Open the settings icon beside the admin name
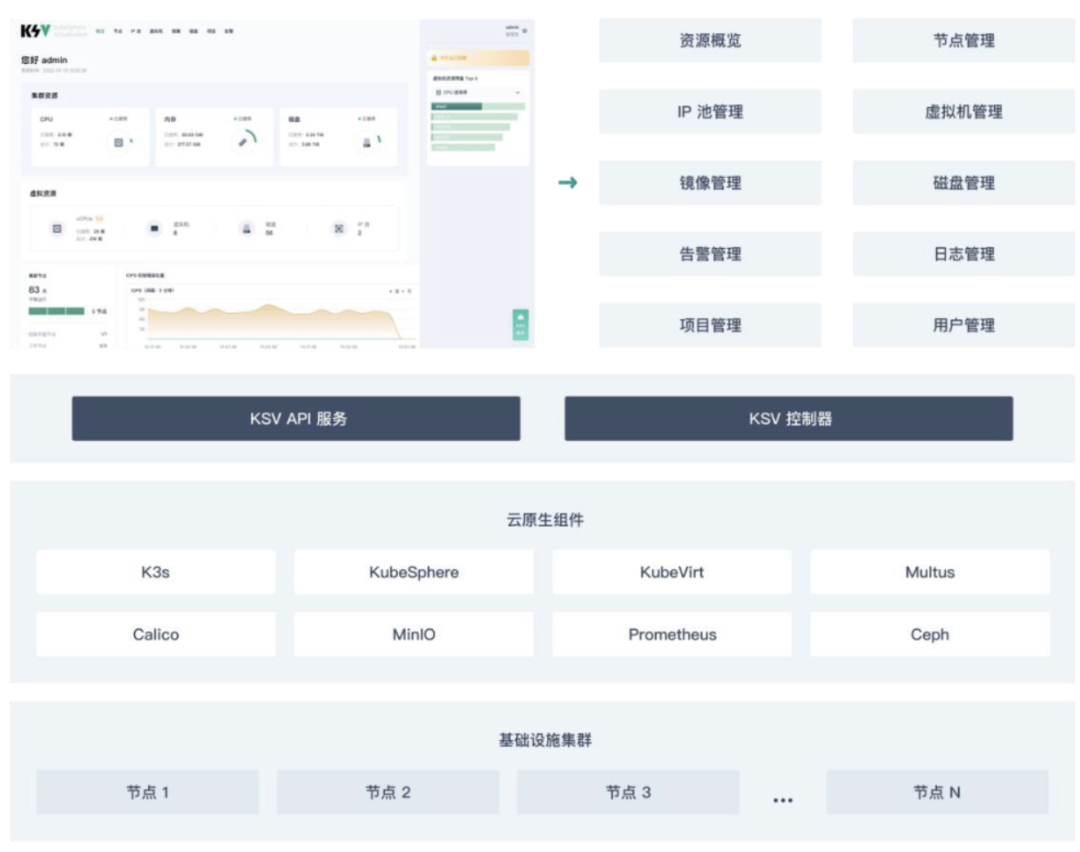Screen dimensions: 1080x852 coord(525,31)
